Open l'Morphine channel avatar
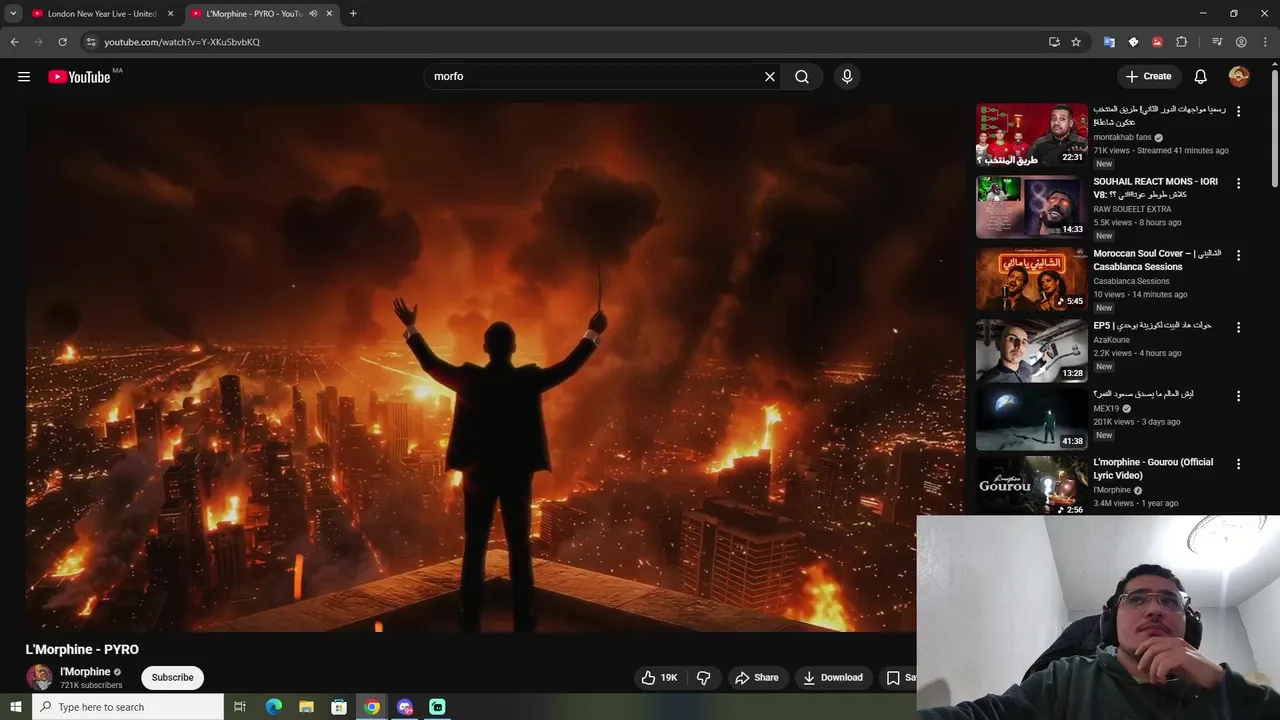1280x720 pixels. coord(39,677)
